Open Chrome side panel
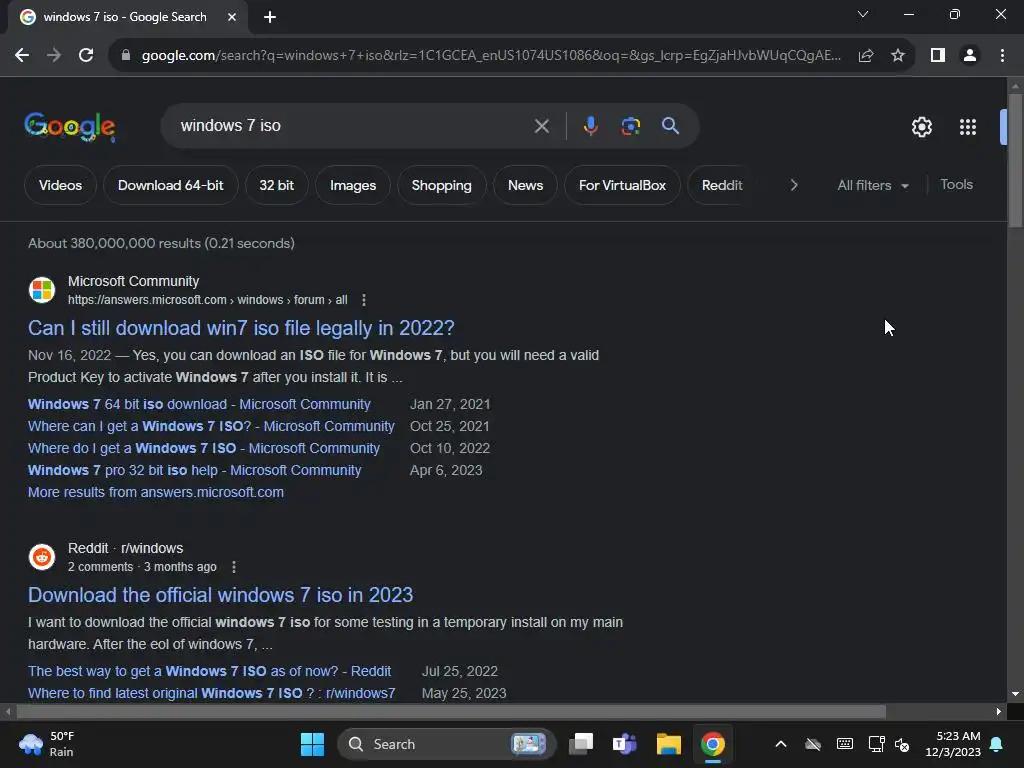 pyautogui.click(x=938, y=56)
